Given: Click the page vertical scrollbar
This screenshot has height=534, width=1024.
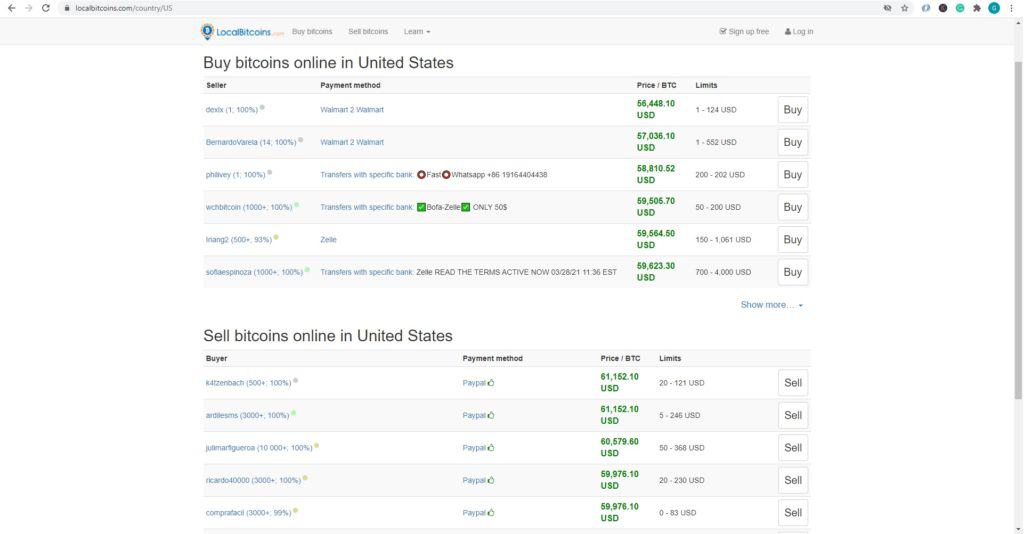Looking at the screenshot, I should pos(1018,228).
